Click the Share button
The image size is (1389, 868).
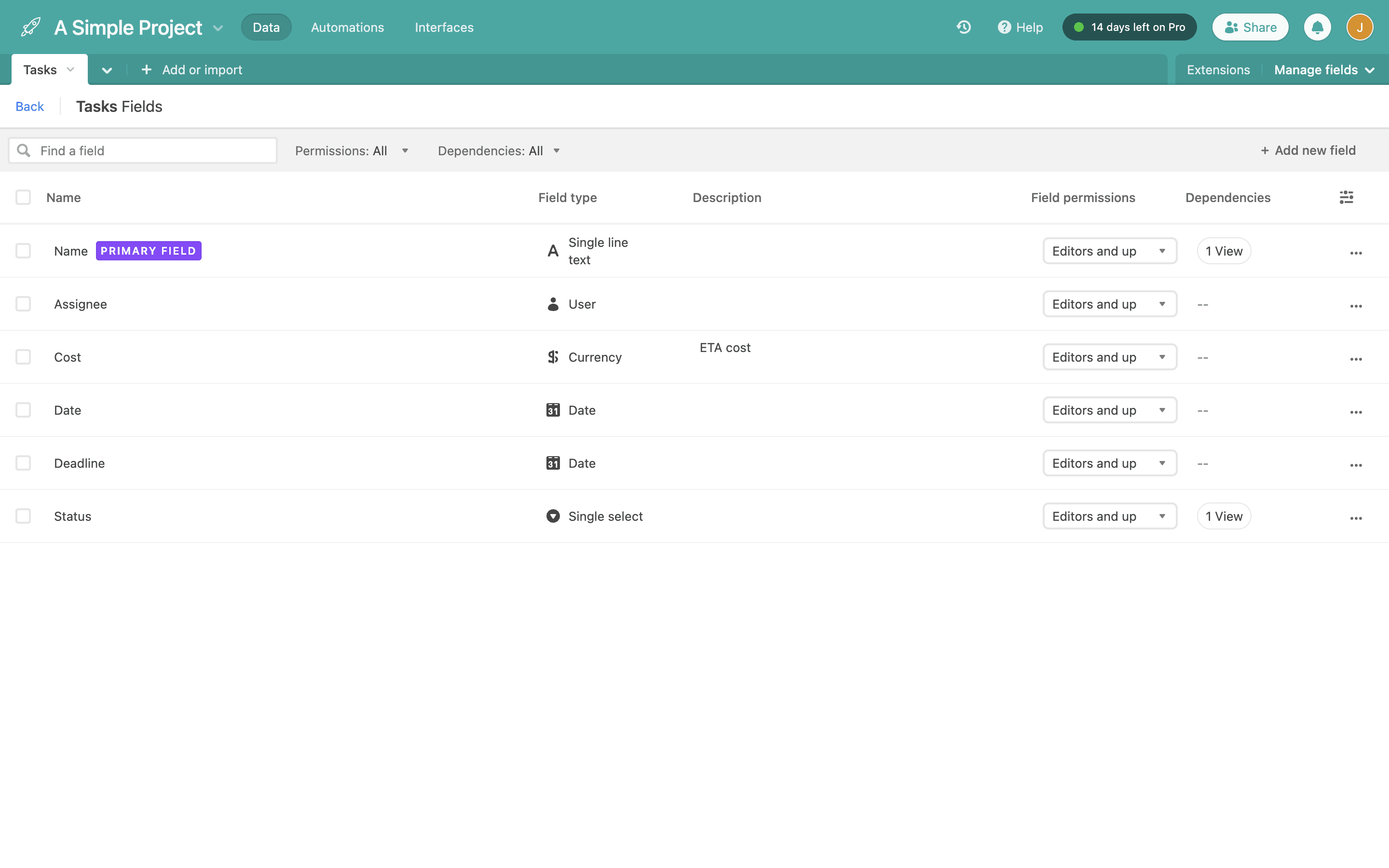pyautogui.click(x=1250, y=27)
